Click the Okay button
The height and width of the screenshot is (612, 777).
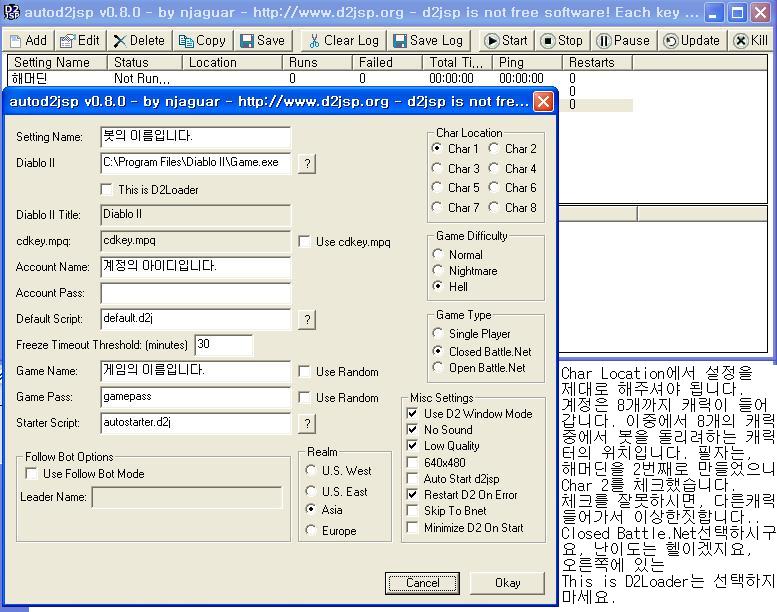pos(507,583)
